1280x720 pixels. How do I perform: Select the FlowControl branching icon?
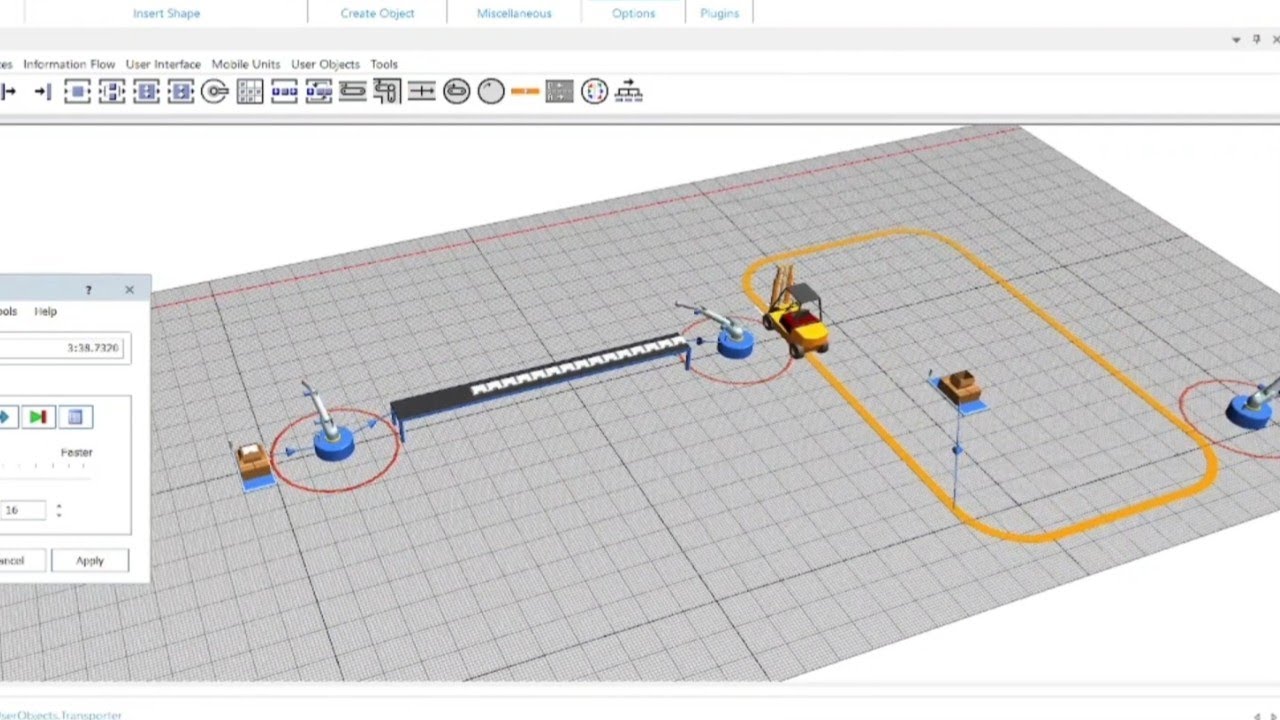(x=628, y=92)
